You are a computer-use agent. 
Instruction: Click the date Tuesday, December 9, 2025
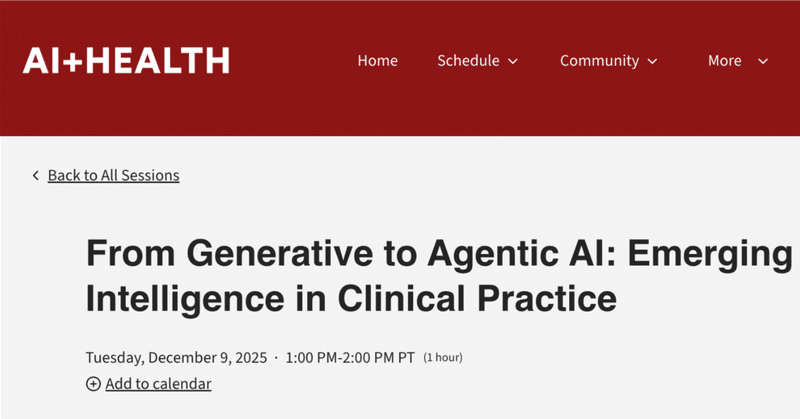[x=177, y=357]
